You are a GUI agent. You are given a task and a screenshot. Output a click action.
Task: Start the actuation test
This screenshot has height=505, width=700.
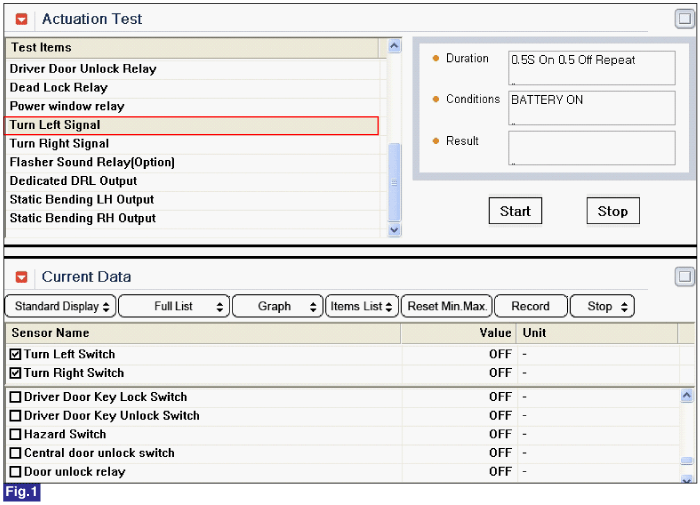click(515, 211)
